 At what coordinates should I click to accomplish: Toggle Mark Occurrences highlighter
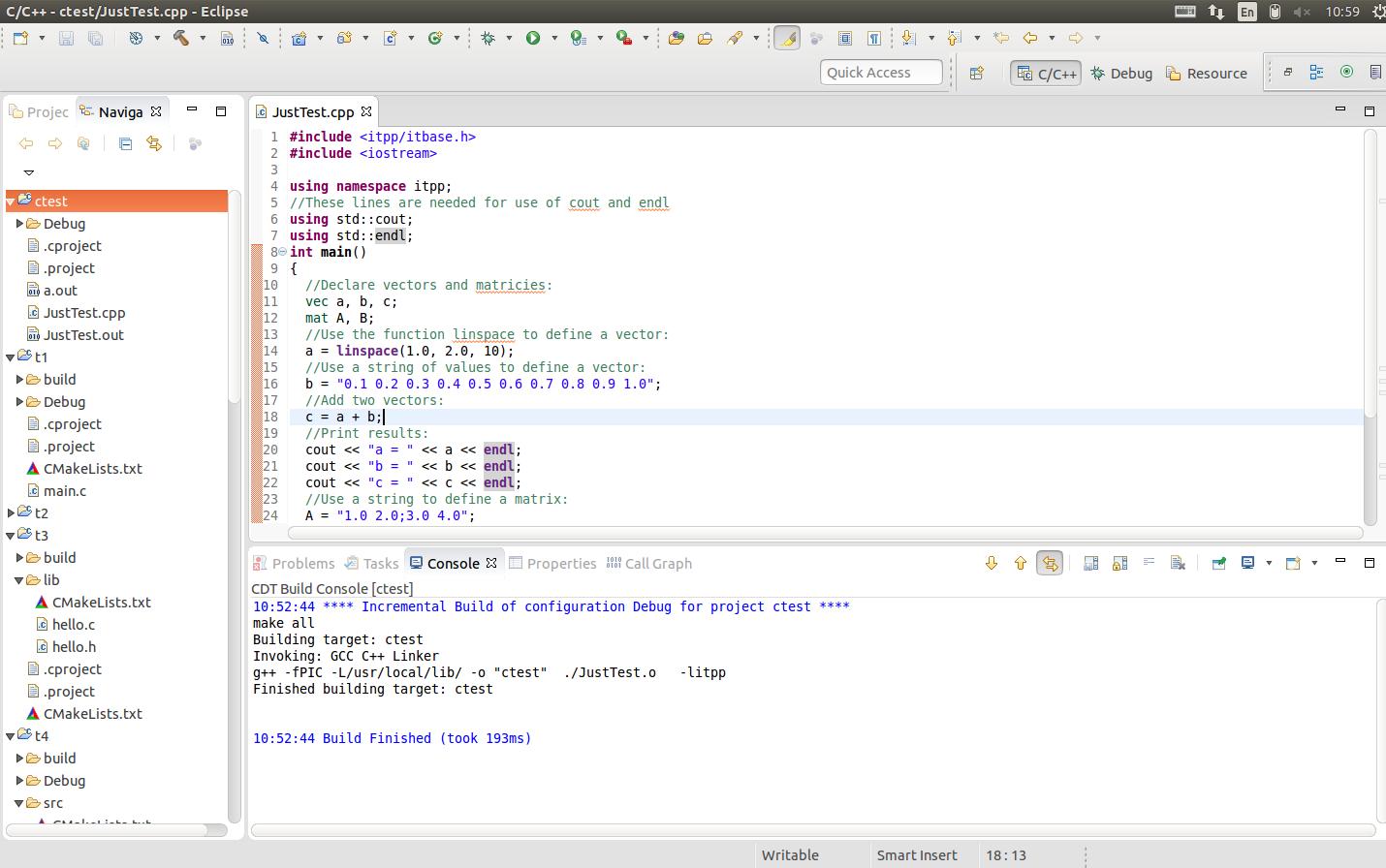click(787, 38)
